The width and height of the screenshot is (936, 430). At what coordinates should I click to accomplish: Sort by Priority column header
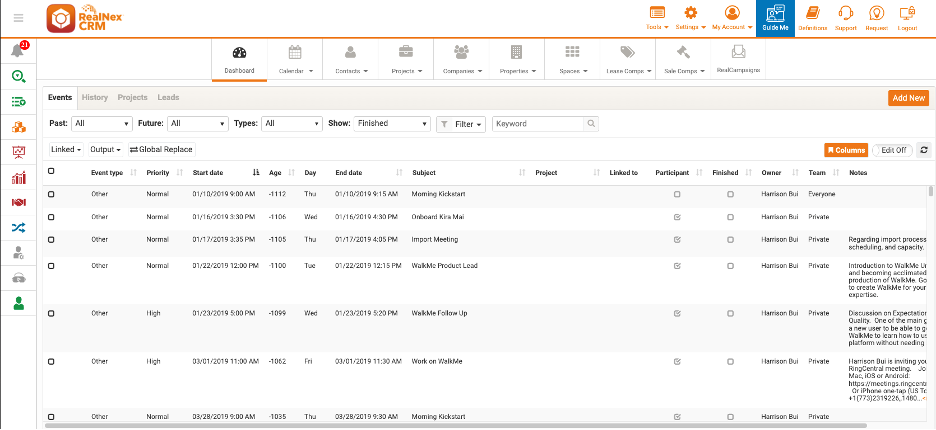click(x=164, y=173)
